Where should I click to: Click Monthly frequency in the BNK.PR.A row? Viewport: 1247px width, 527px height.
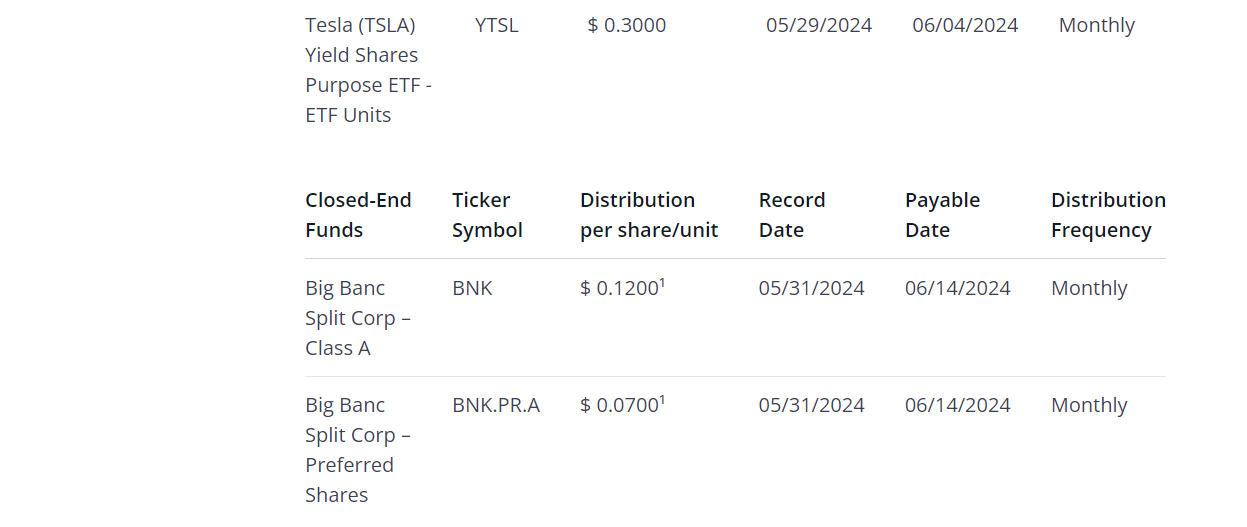pos(1089,405)
